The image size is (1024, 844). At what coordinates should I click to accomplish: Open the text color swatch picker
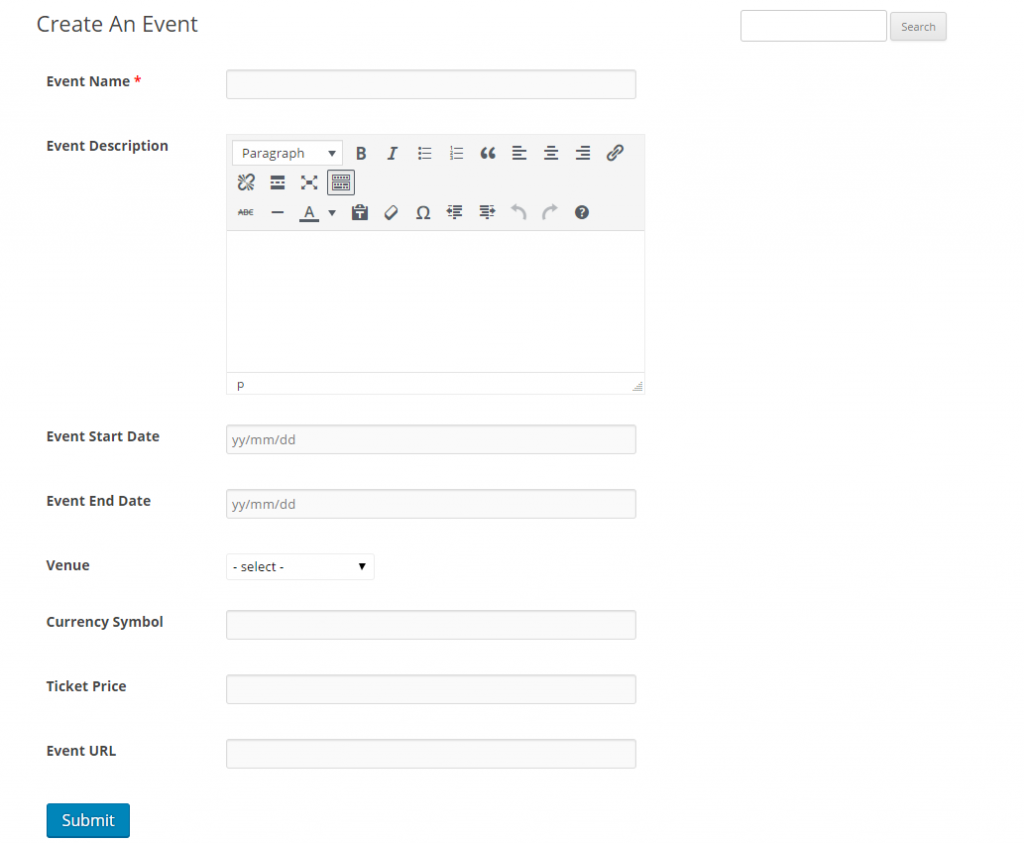[x=310, y=212]
